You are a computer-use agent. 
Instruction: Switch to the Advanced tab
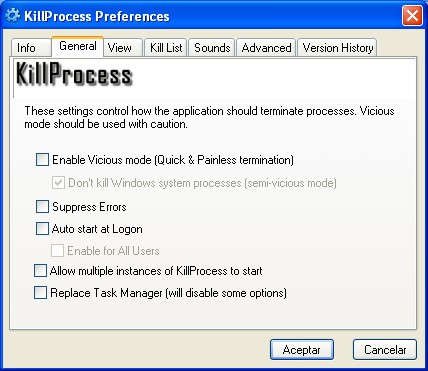[266, 48]
